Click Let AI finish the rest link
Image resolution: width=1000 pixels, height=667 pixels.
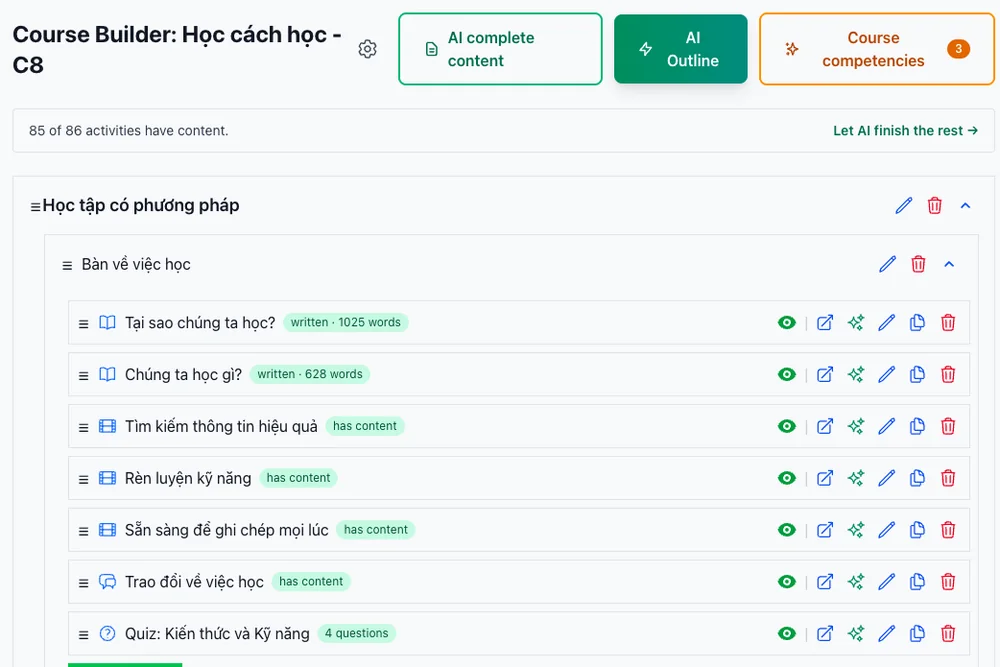[x=905, y=131]
